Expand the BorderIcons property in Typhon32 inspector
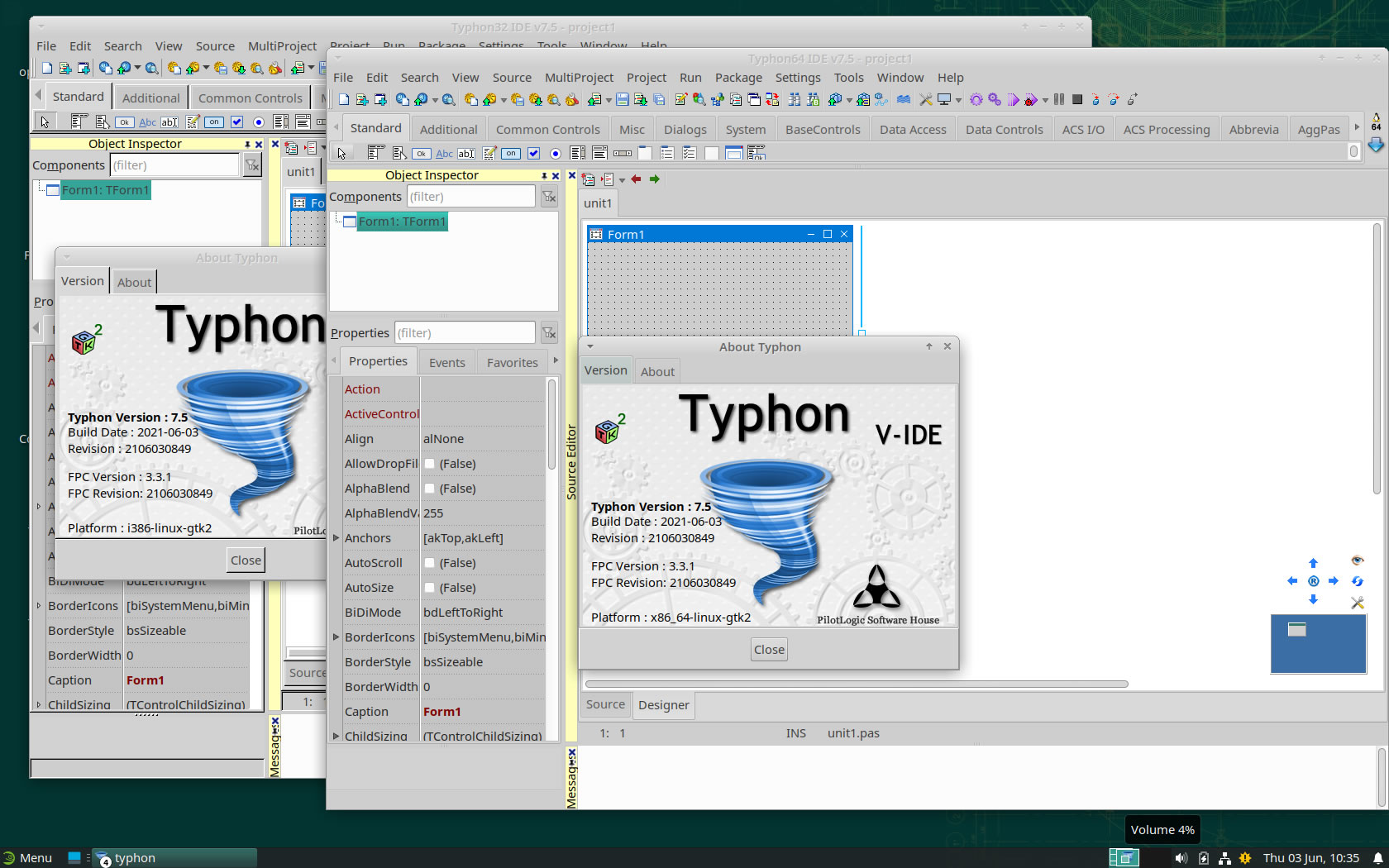Screen dimensions: 1389x868 click(39, 606)
